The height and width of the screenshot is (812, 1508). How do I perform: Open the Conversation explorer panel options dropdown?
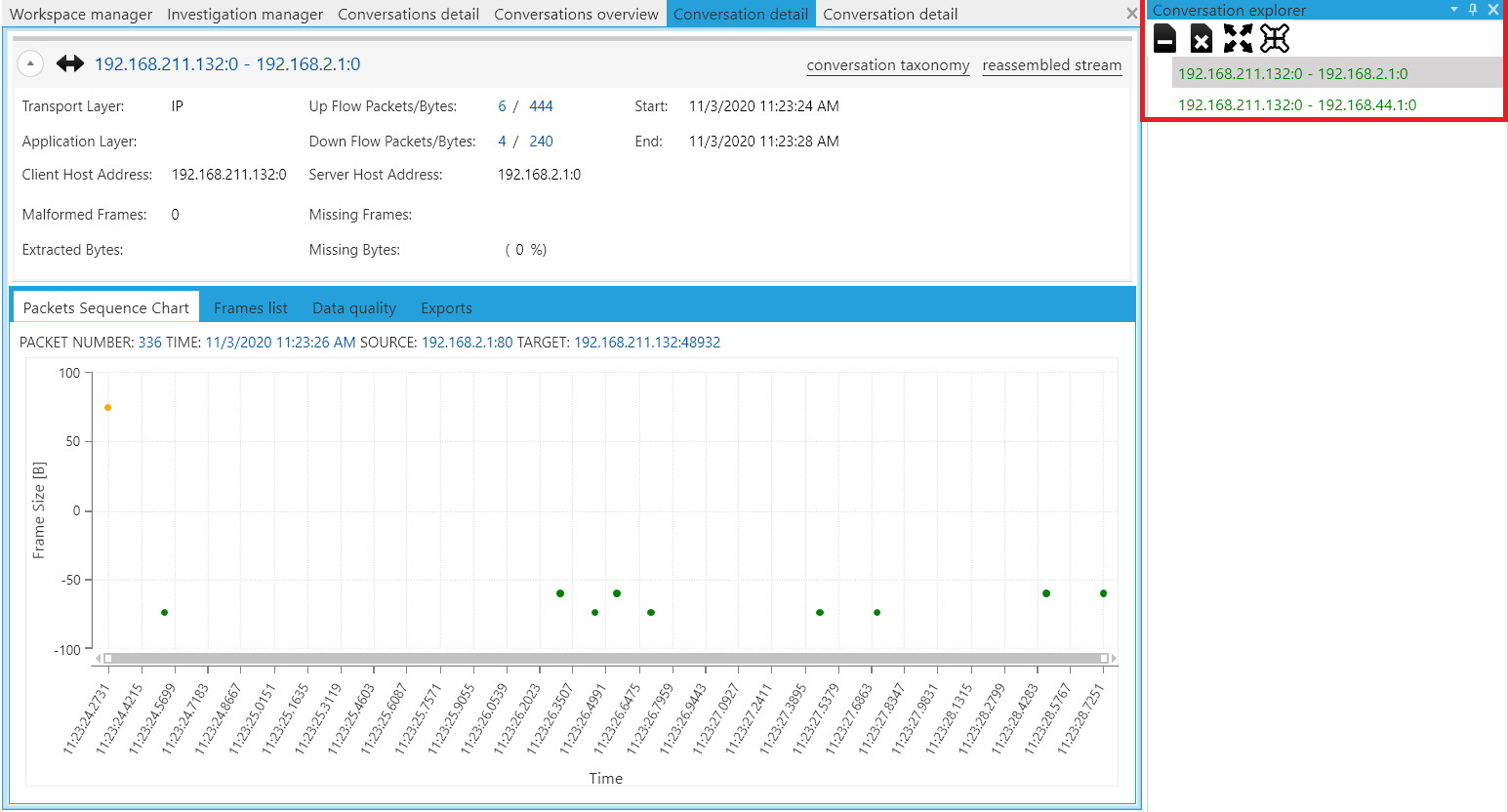pyautogui.click(x=1454, y=10)
